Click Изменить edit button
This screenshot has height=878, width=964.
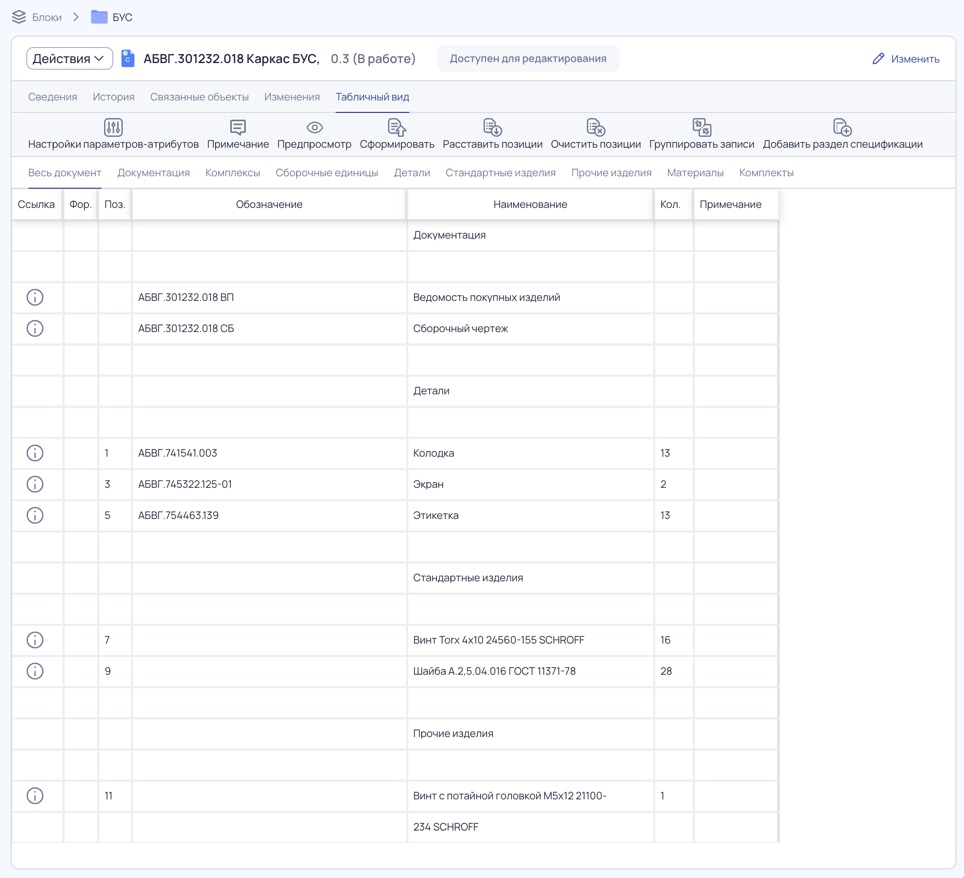(906, 59)
